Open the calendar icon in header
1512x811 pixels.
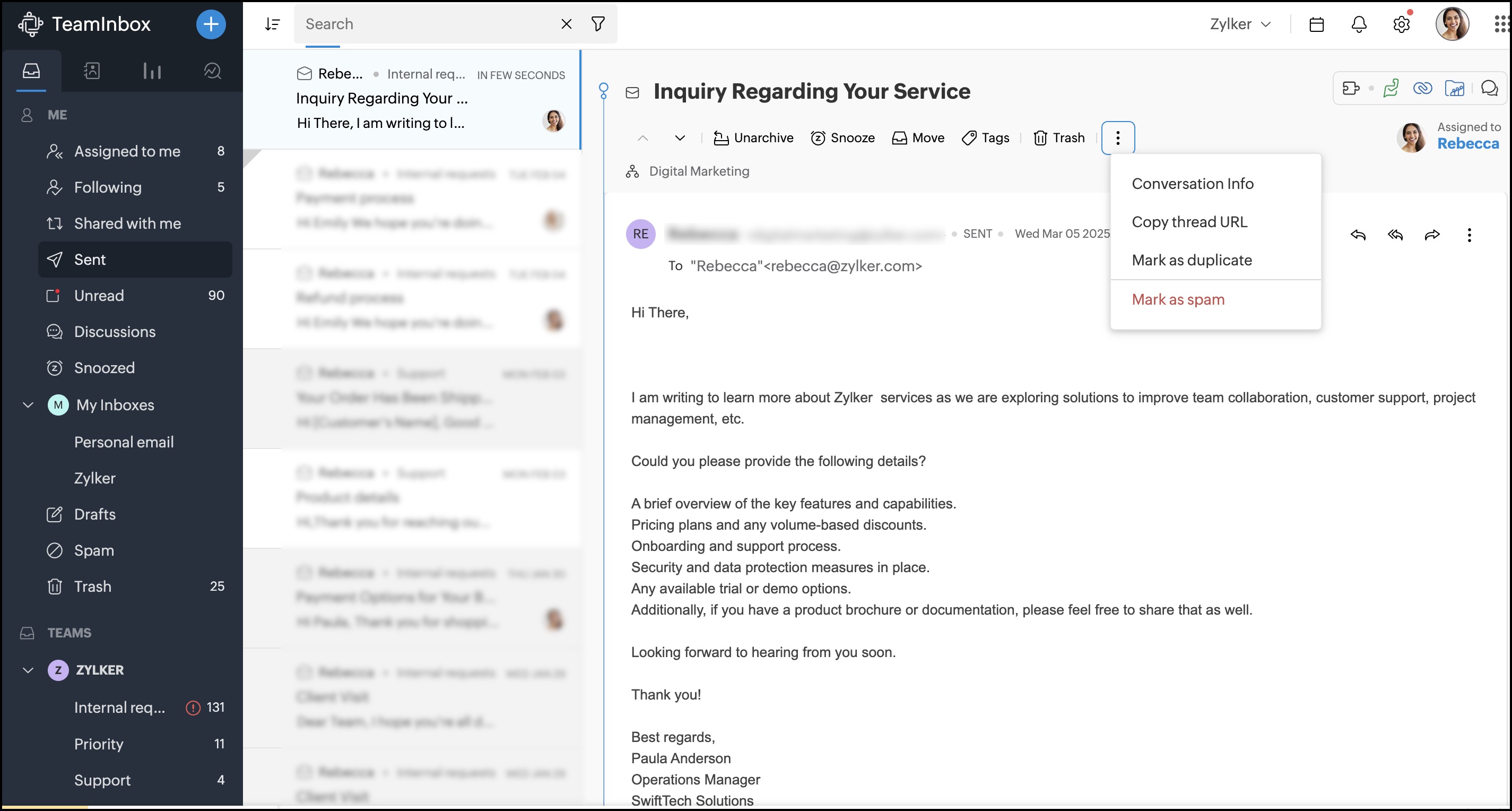pos(1317,24)
